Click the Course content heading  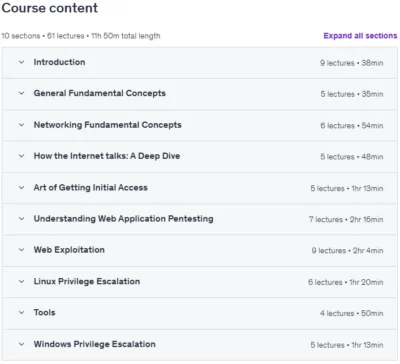(x=50, y=8)
